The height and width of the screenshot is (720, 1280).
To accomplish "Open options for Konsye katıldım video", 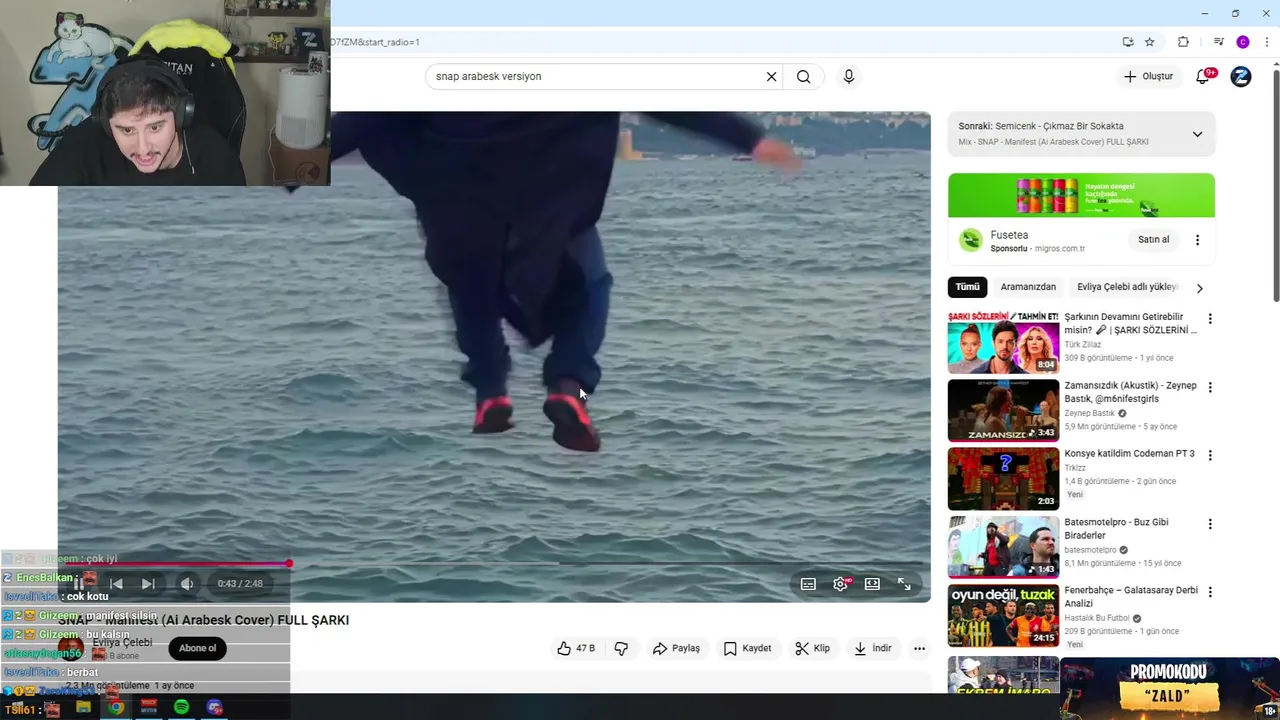I will (x=1210, y=455).
